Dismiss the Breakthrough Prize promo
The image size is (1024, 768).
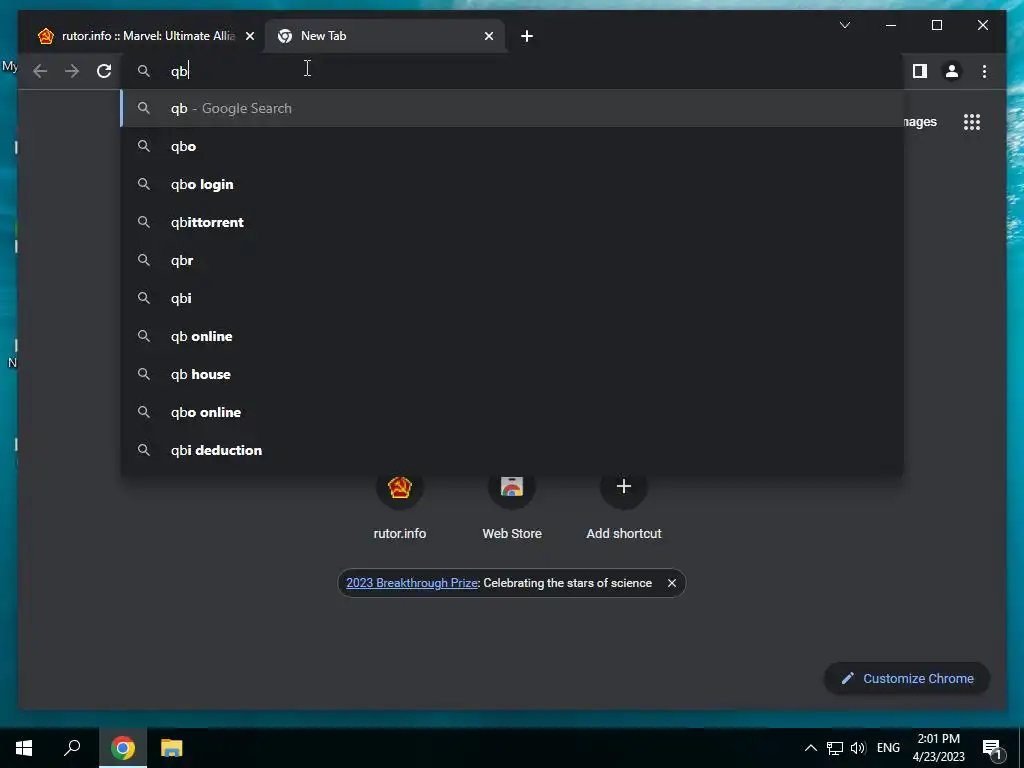click(x=671, y=583)
